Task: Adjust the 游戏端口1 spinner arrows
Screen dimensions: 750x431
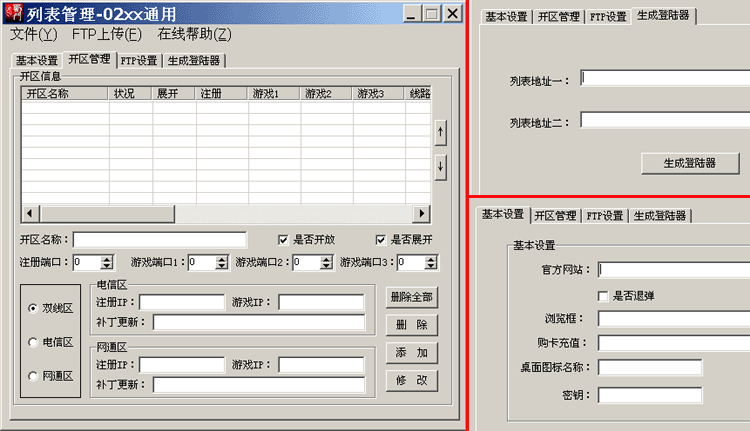Action: pos(221,262)
